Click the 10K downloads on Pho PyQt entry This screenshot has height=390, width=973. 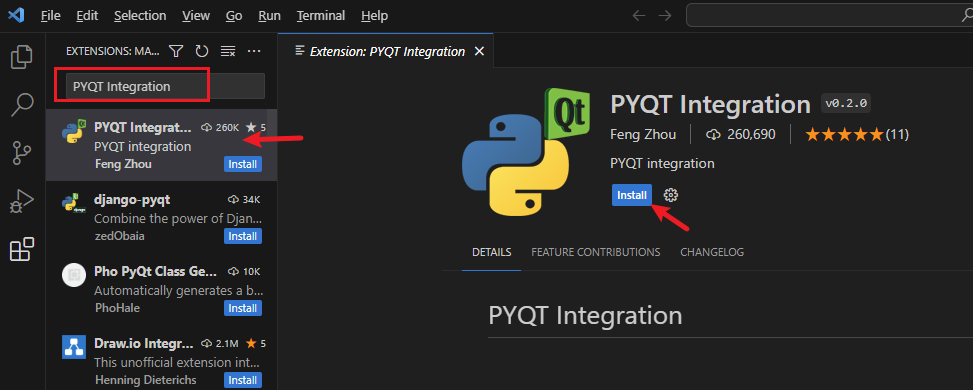(244, 271)
